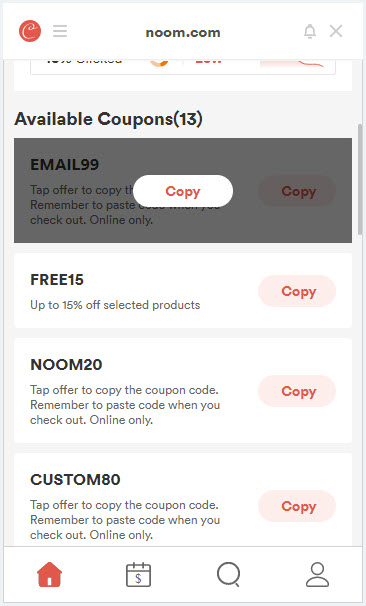366x606 pixels.
Task: Copy the NOOM20 coupon code
Action: point(297,391)
